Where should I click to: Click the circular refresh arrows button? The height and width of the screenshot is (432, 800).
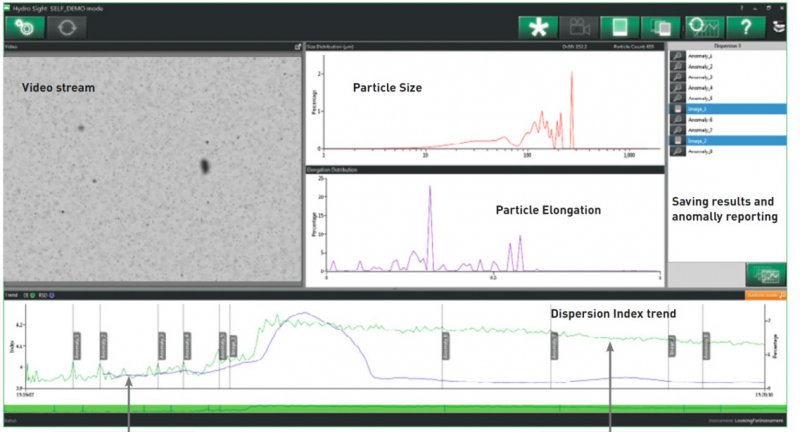(x=68, y=27)
